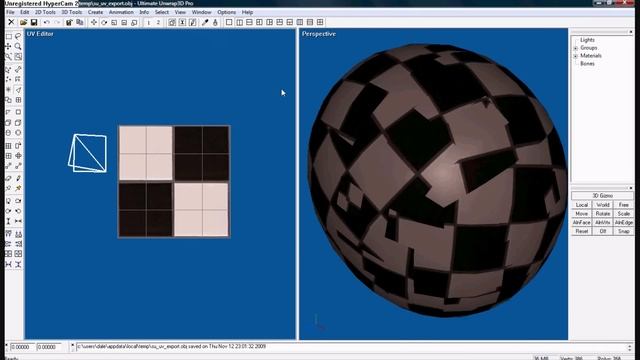Viewport: 640px width, 360px height.
Task: Click the gizmo Reset button
Action: [582, 231]
